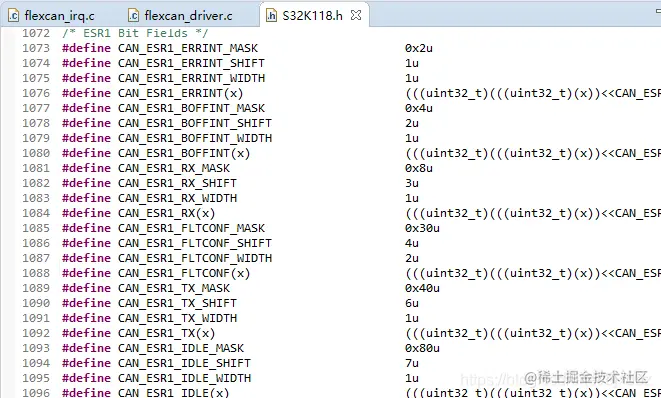
Task: Click the value 6u on line 1090
Action: (411, 303)
